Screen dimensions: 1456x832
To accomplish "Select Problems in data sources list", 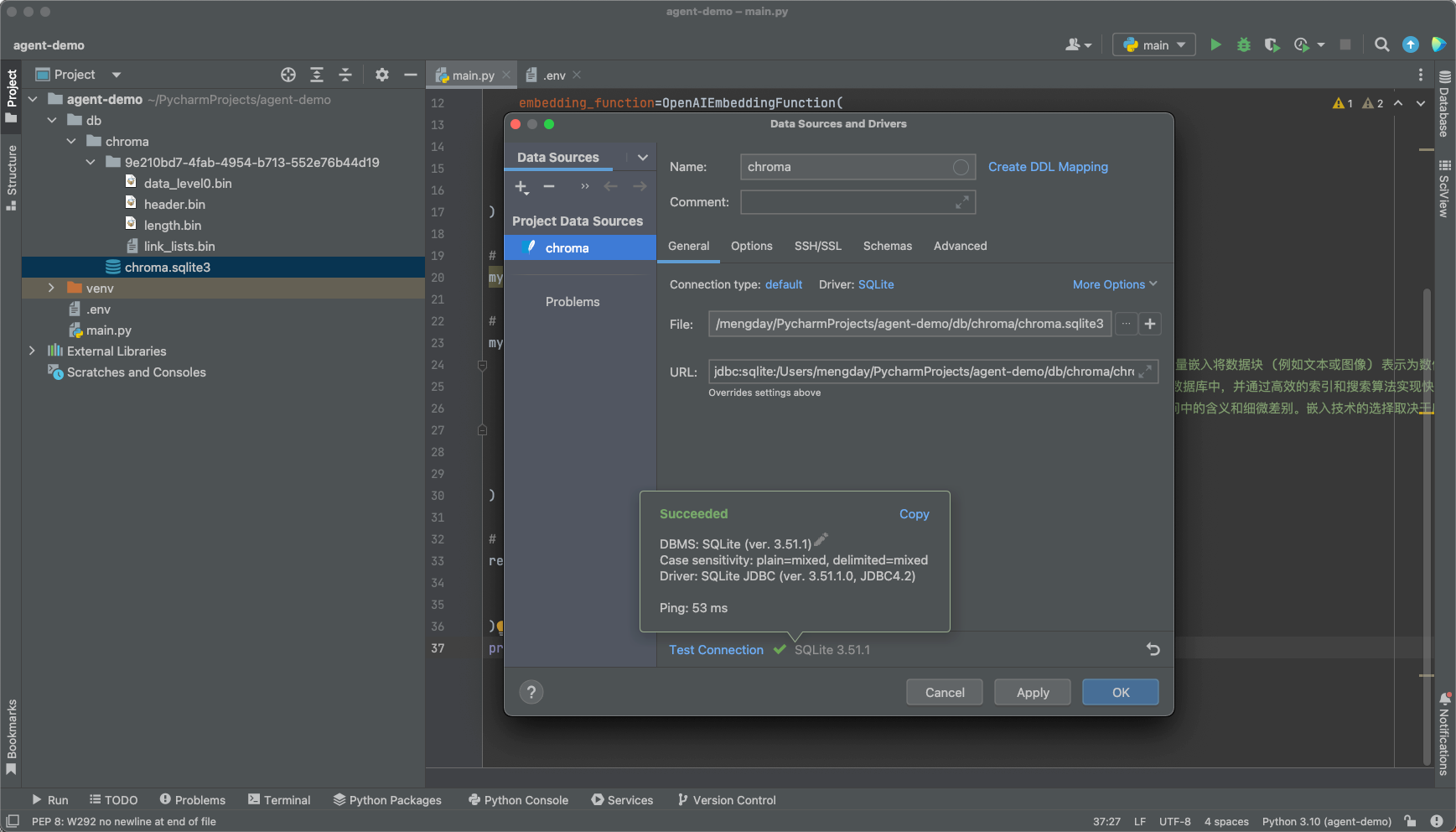I will coord(573,302).
